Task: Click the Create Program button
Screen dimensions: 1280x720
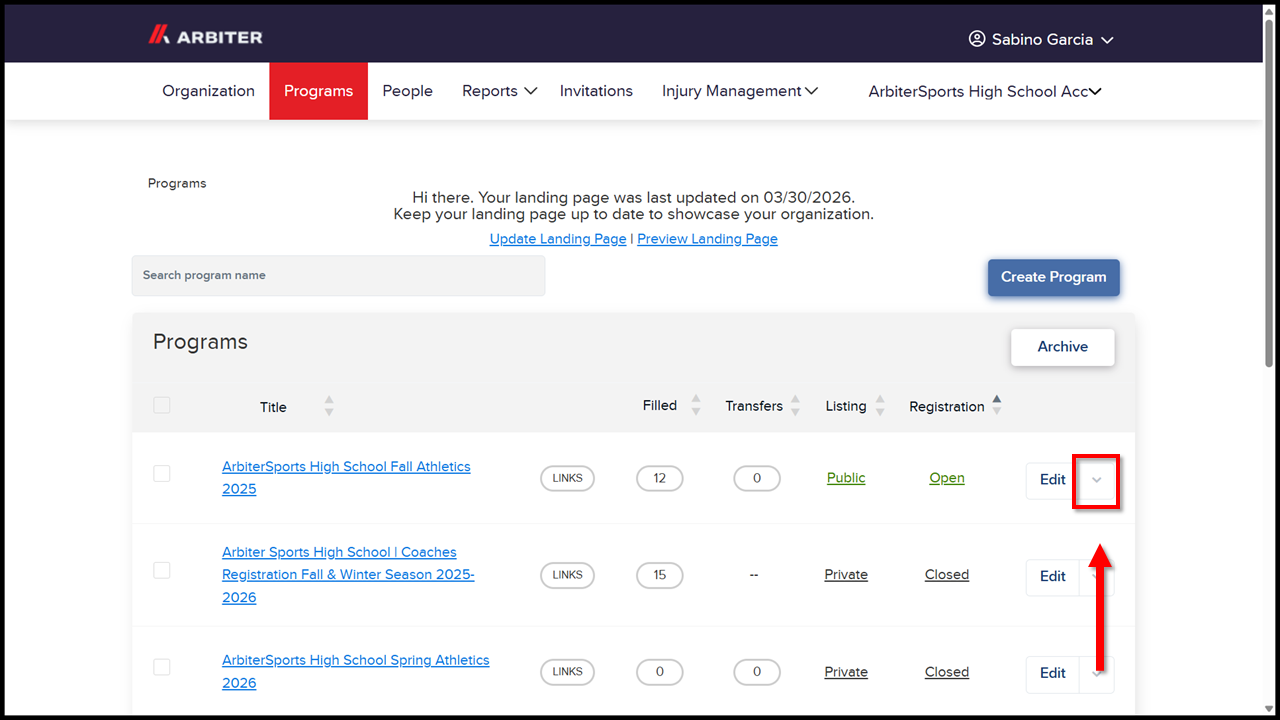Action: coord(1054,277)
